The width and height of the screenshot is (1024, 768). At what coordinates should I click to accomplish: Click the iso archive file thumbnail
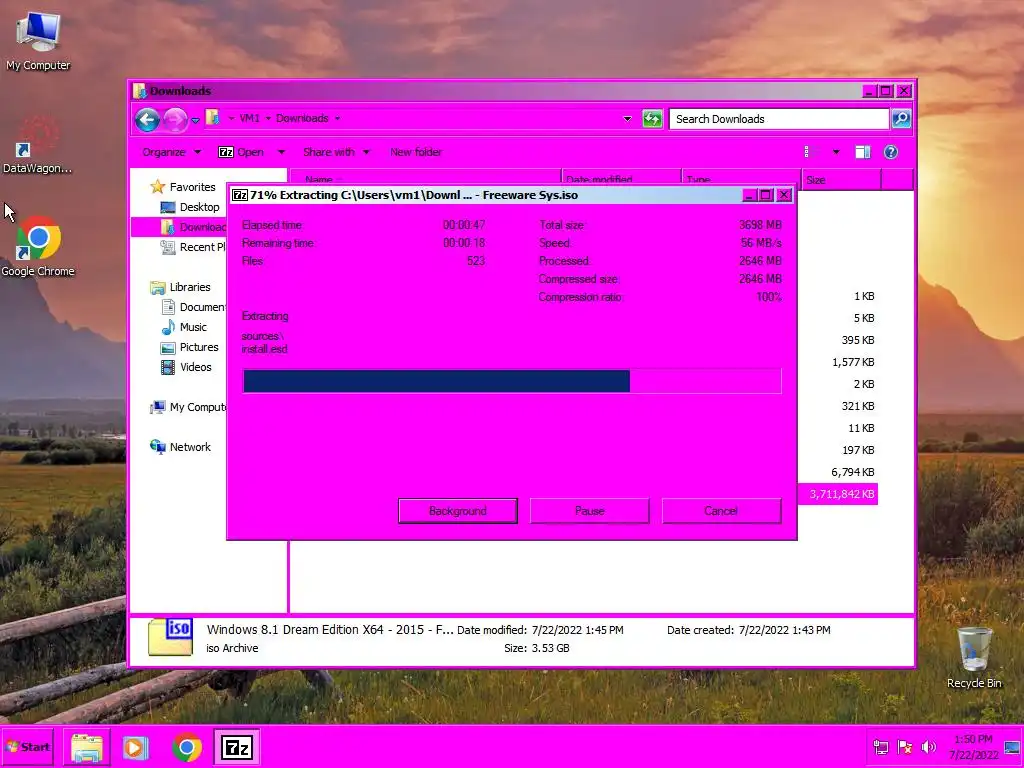pyautogui.click(x=170, y=637)
